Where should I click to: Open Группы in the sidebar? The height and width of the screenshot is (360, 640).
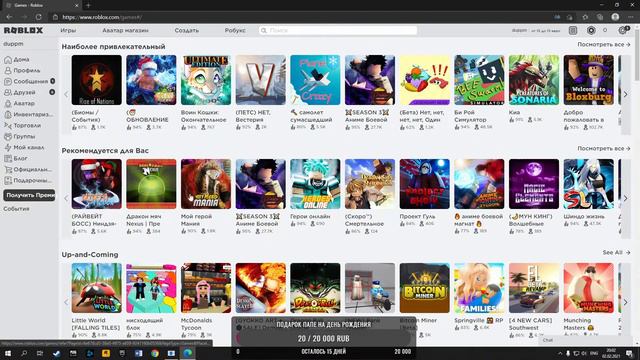tap(20, 136)
